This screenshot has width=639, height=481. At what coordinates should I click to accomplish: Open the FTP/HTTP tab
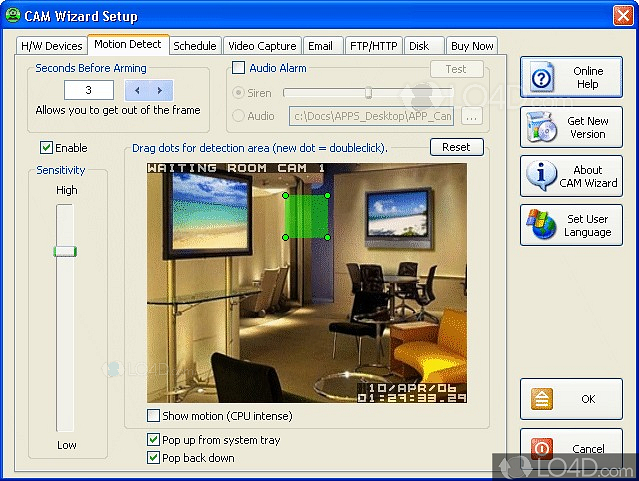click(x=374, y=46)
